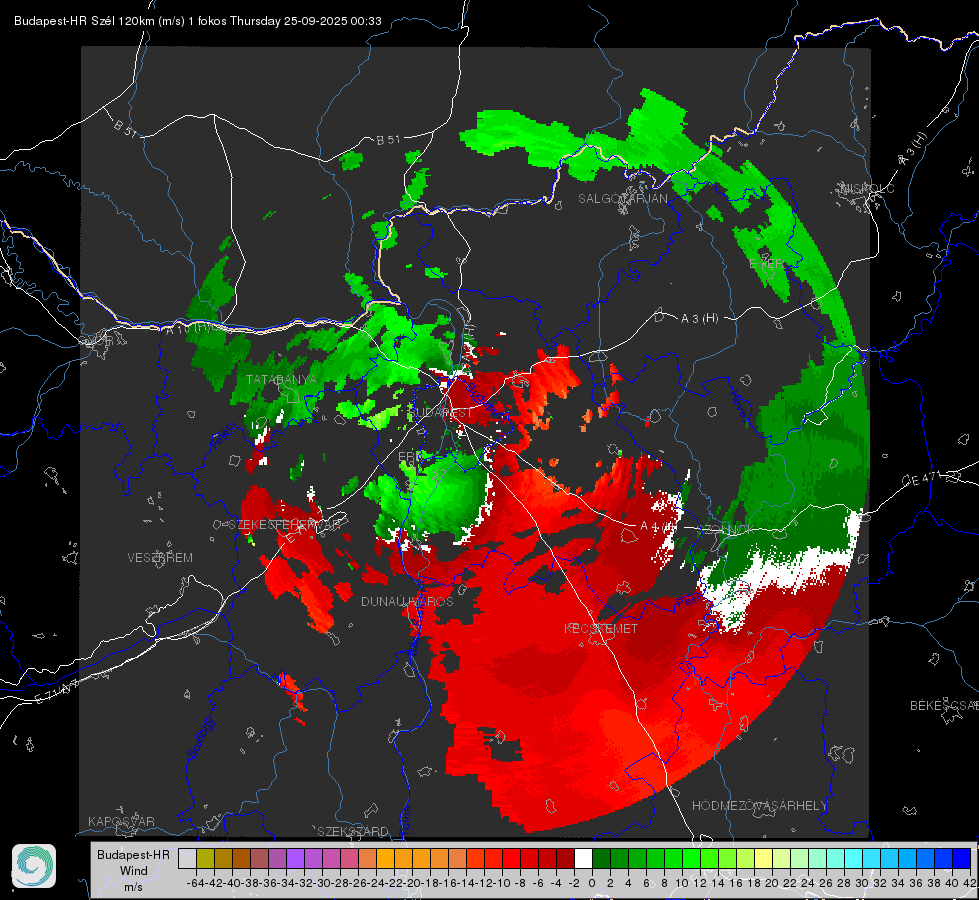The width and height of the screenshot is (979, 900).
Task: Click the ÉRD town label
Action: [410, 457]
